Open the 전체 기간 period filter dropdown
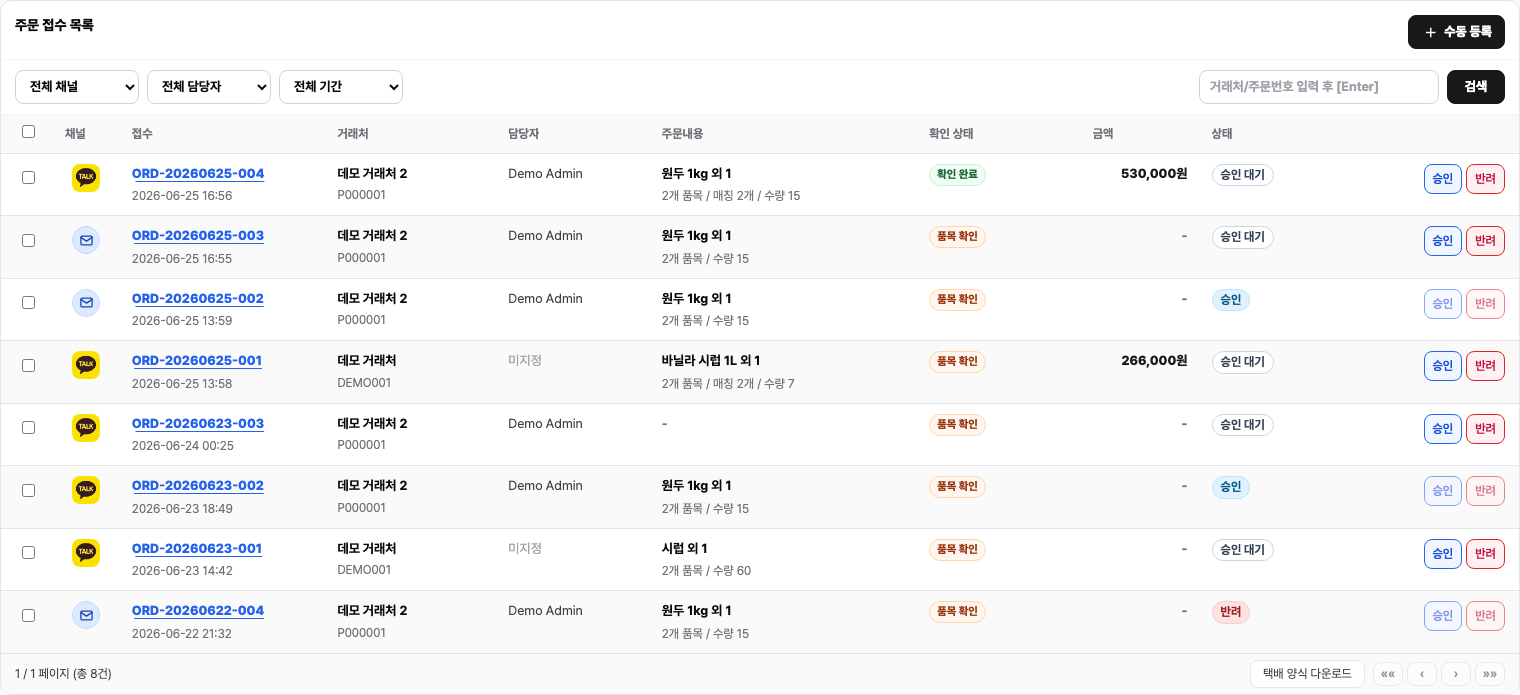 point(341,87)
